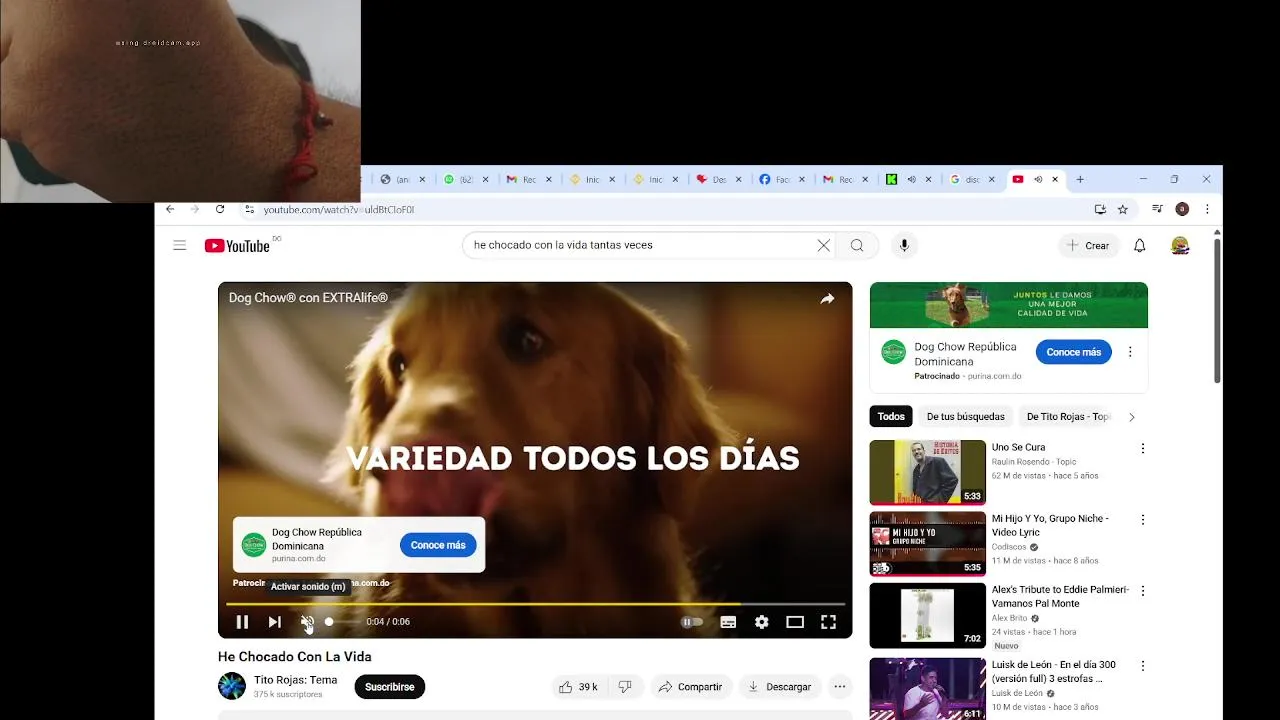
Task: Select the Todos filter chip
Action: point(891,417)
